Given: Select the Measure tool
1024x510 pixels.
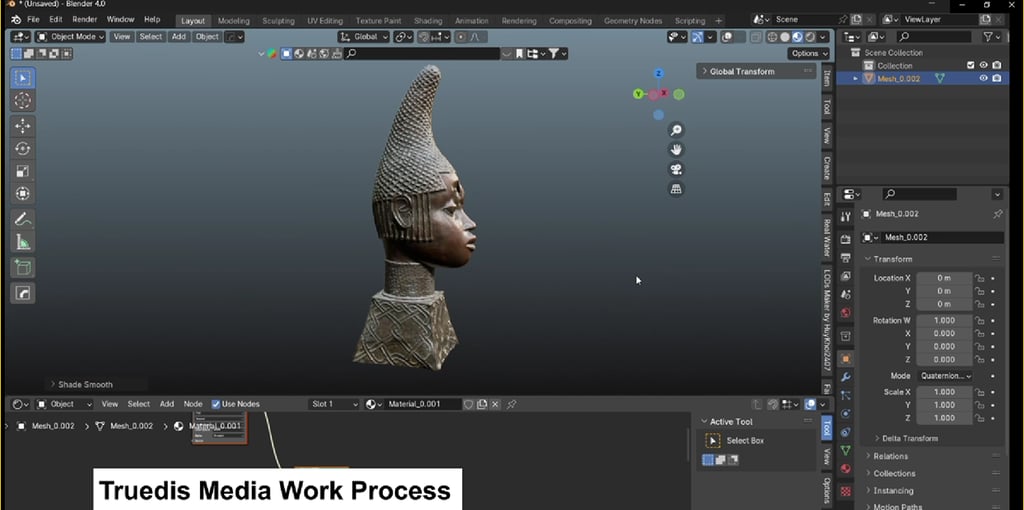Looking at the screenshot, I should (x=23, y=242).
